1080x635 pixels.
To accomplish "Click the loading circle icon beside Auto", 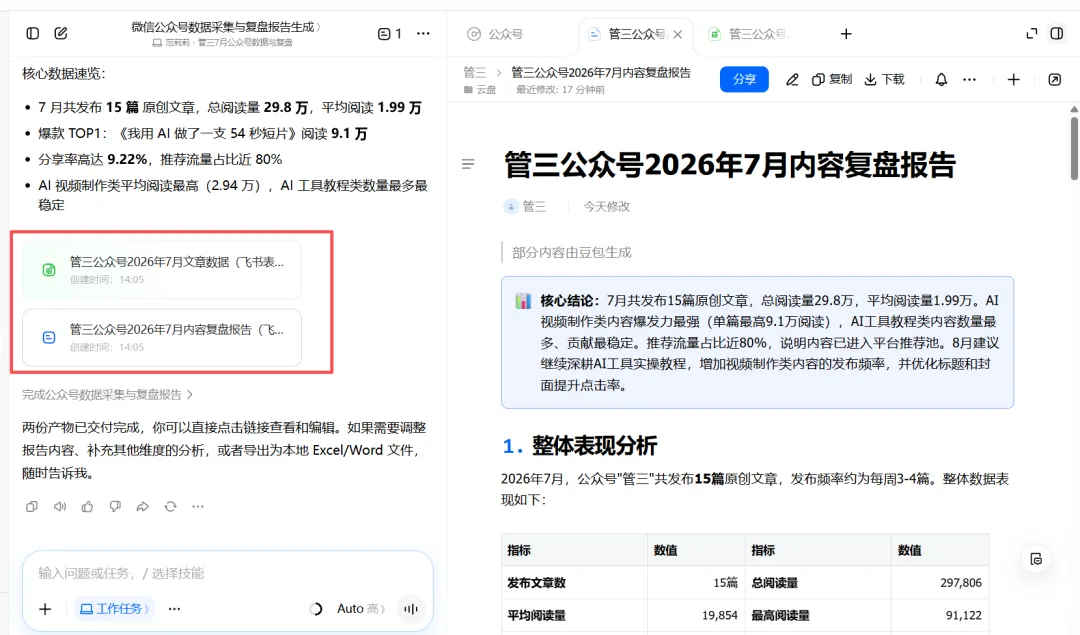I will click(316, 609).
